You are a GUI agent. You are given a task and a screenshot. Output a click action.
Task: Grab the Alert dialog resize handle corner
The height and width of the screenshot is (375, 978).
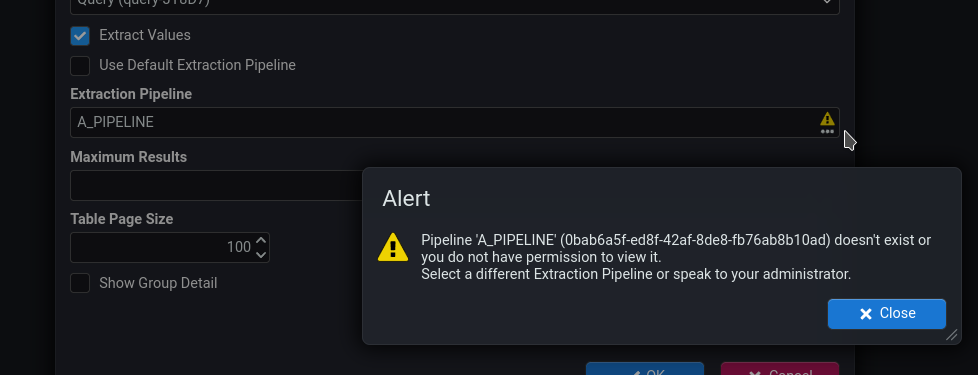tap(952, 335)
